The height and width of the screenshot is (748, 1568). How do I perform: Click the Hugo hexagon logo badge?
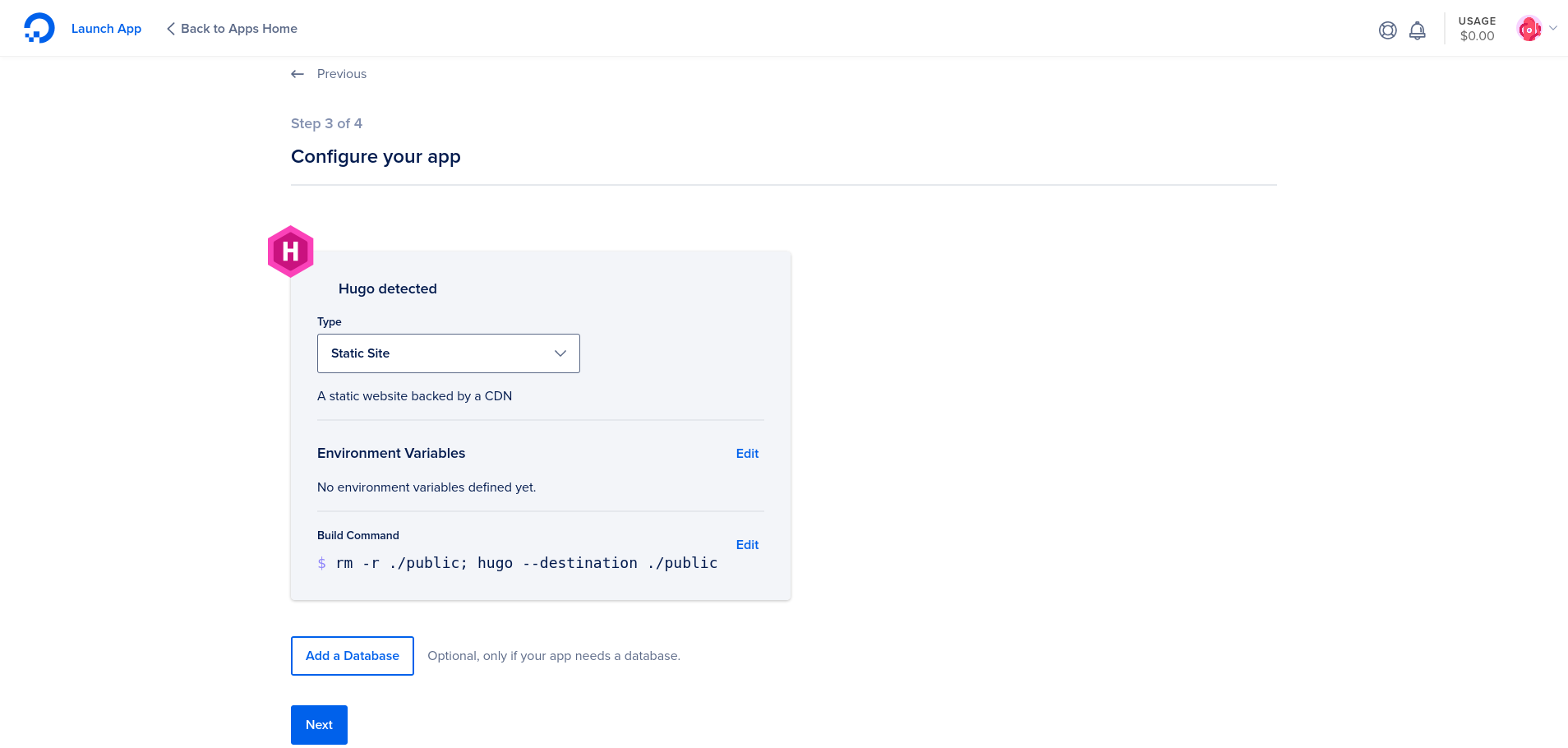point(290,252)
